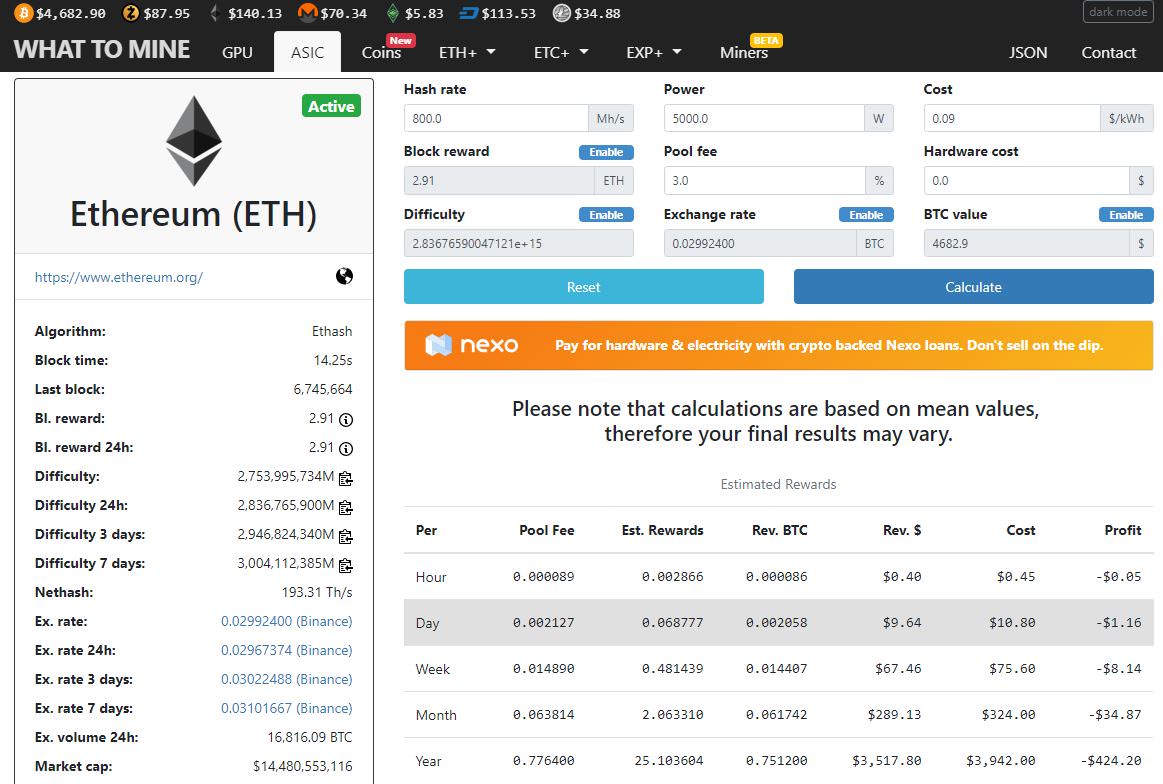The image size is (1163, 784).
Task: Click the Week row revenue value $67.46
Action: (x=898, y=668)
